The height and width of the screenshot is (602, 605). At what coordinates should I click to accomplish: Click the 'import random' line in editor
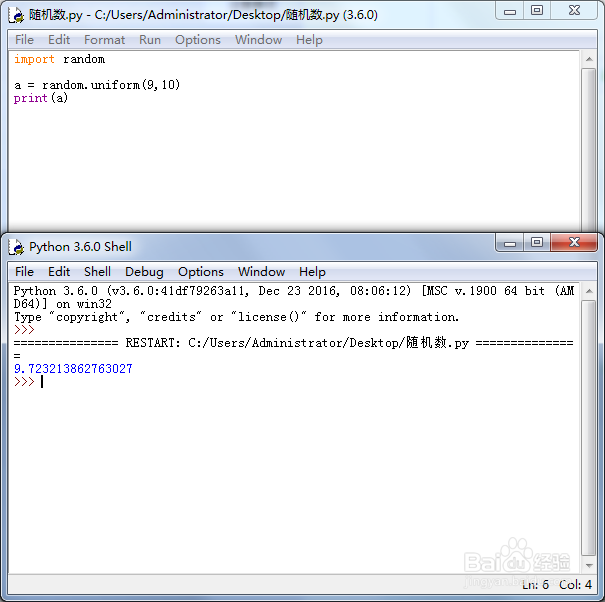point(59,59)
